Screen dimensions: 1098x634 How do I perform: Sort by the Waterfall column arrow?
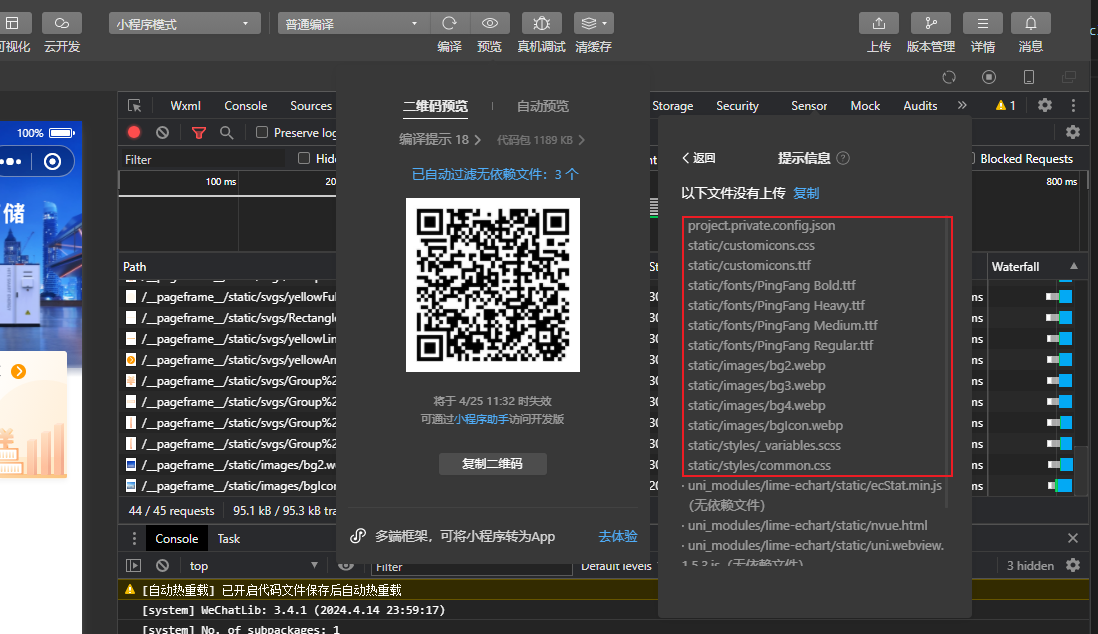click(1073, 266)
